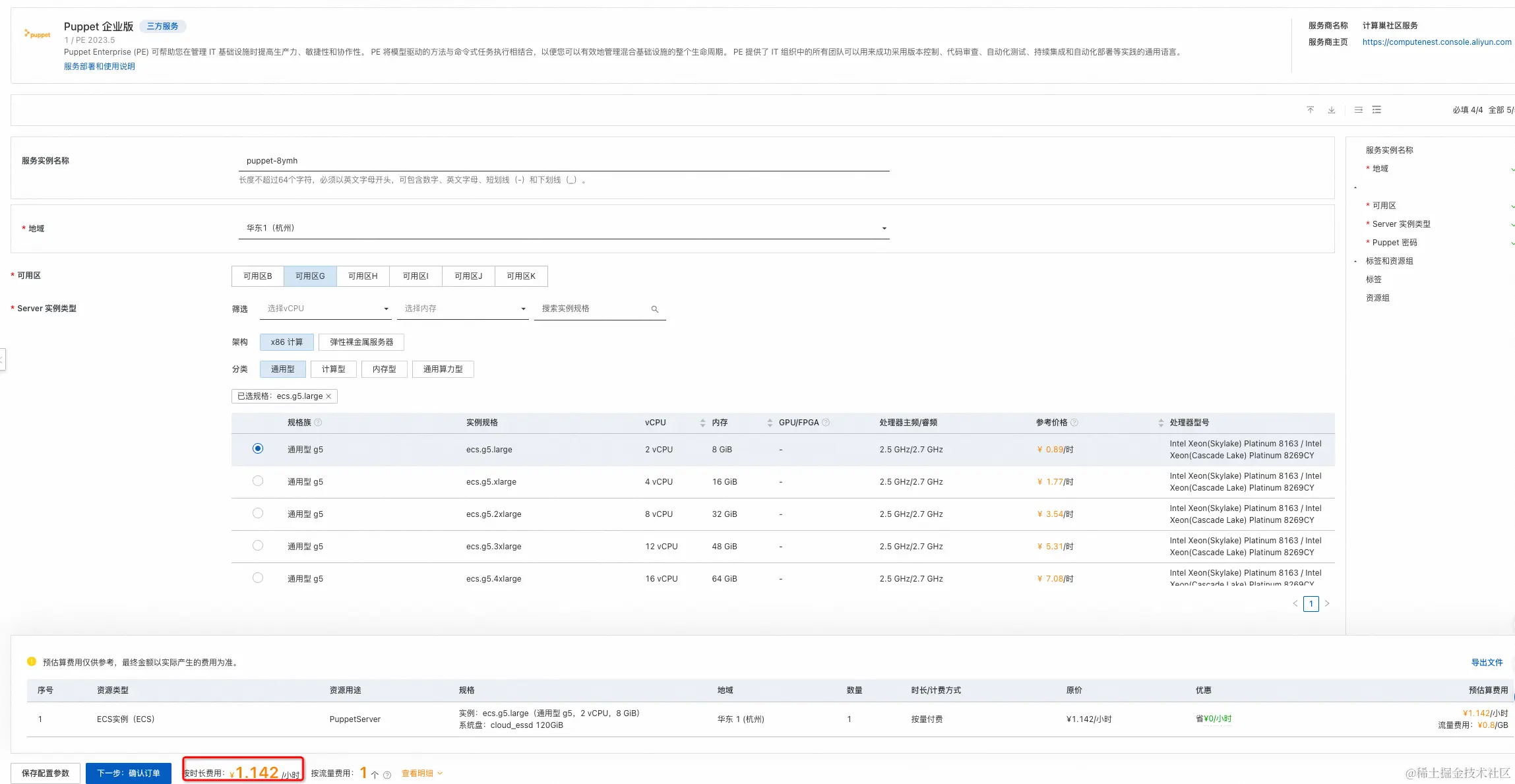Click the outline list icon in toolbar
1515x784 pixels.
[x=1376, y=110]
